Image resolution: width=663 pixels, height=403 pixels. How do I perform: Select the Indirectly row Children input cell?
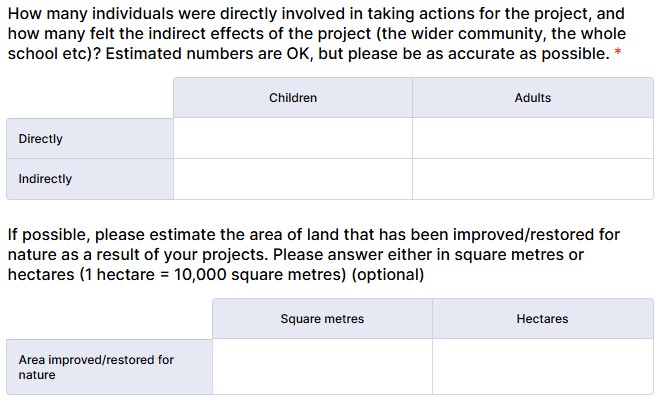point(293,179)
